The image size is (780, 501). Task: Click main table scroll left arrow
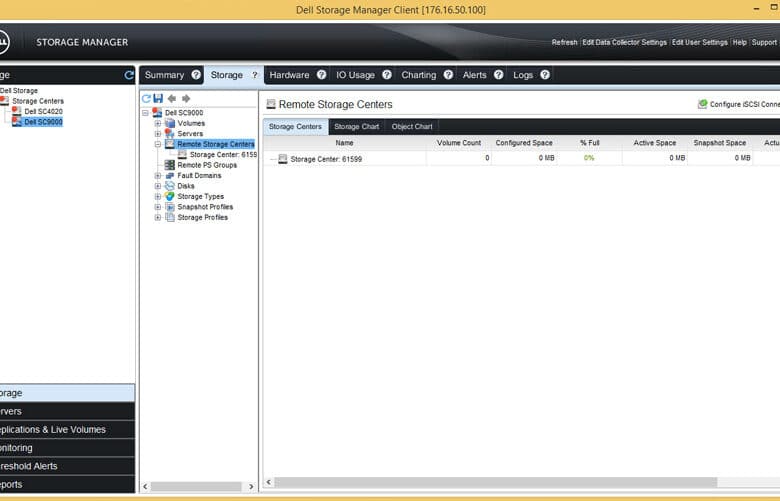pos(269,482)
